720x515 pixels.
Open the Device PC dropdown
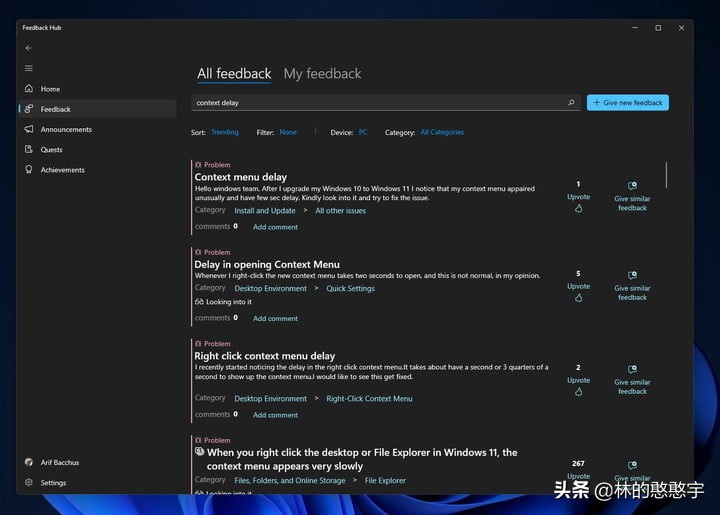pos(363,132)
